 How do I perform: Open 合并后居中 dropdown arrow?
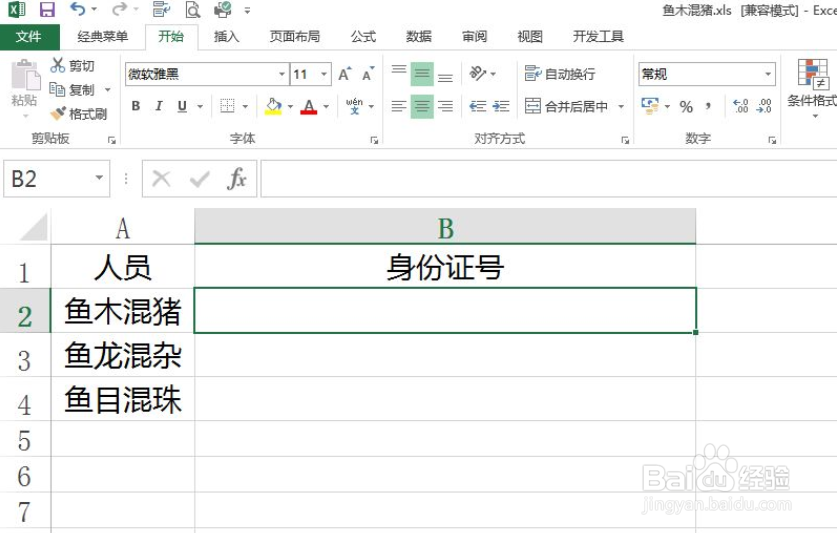point(621,106)
